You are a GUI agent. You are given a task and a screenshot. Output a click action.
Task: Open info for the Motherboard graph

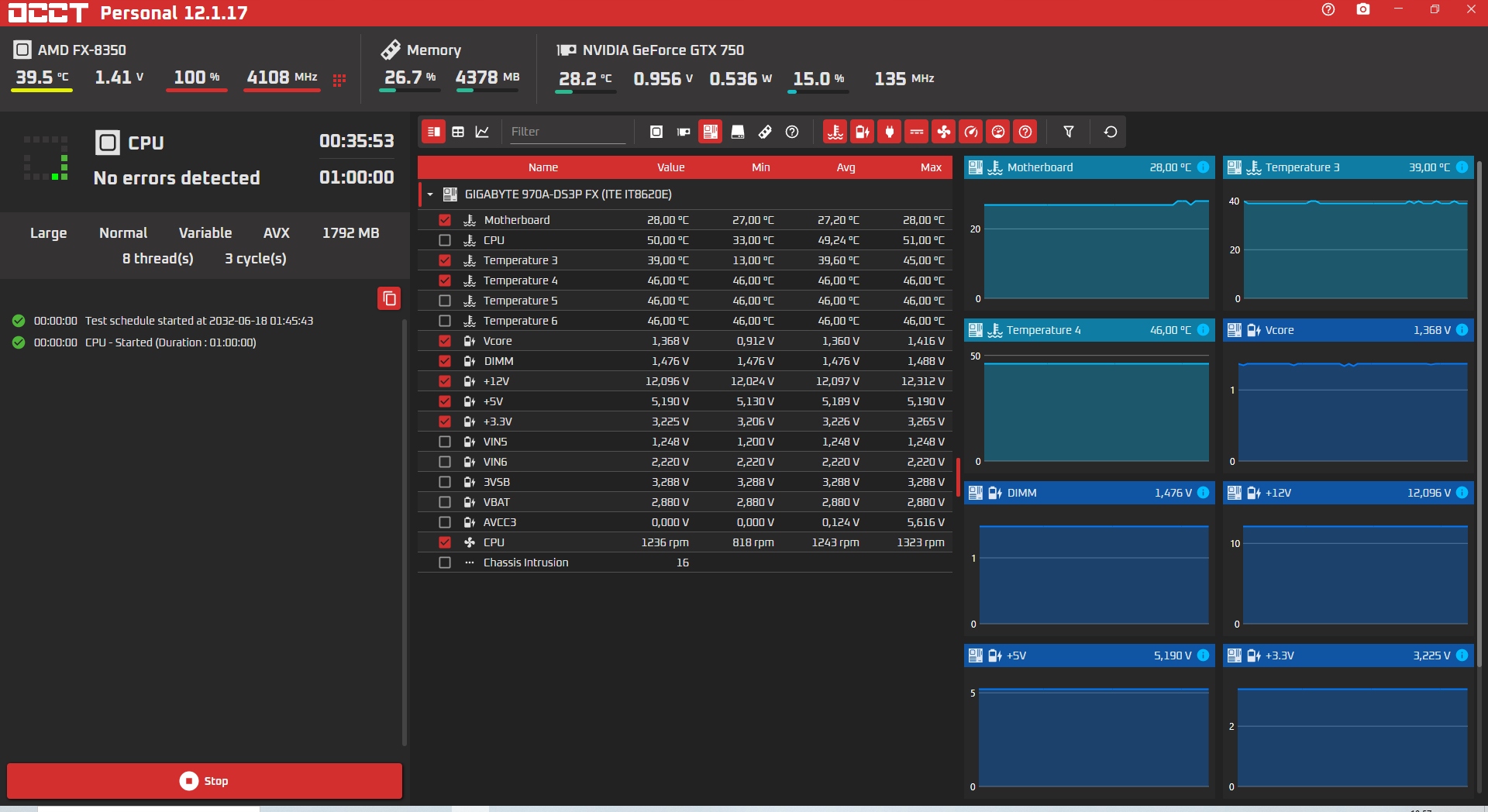pos(1203,167)
